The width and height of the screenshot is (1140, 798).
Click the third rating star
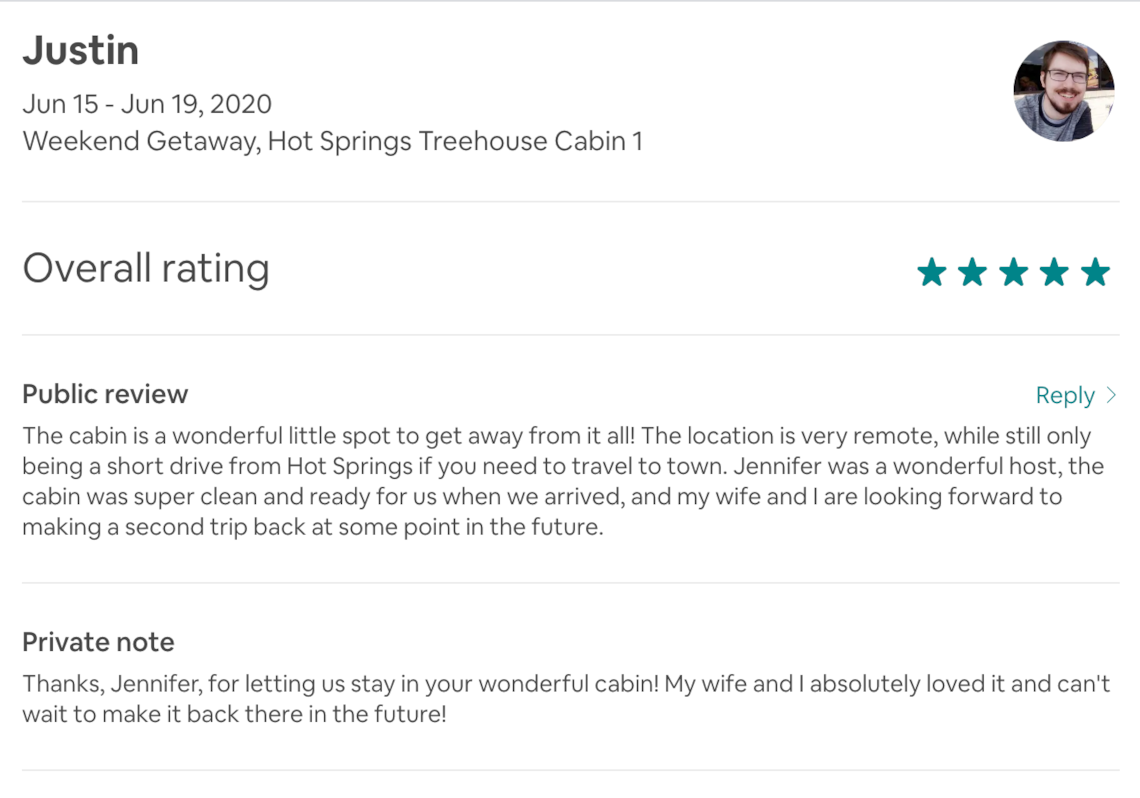click(x=1013, y=273)
